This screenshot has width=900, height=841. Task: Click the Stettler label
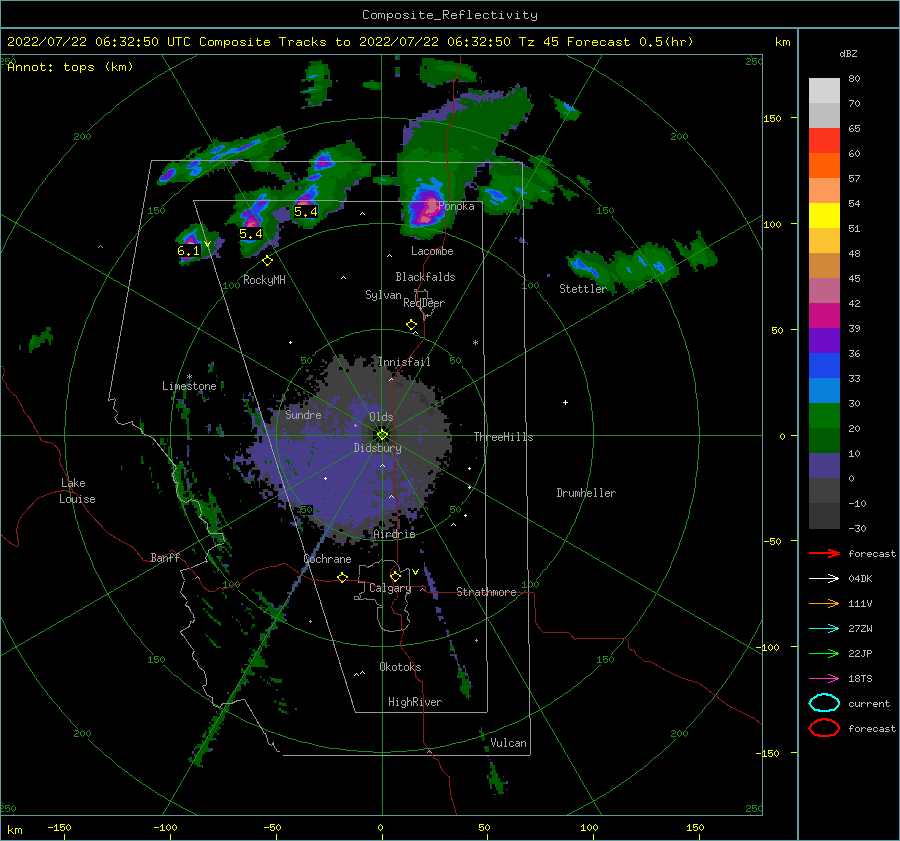point(583,289)
